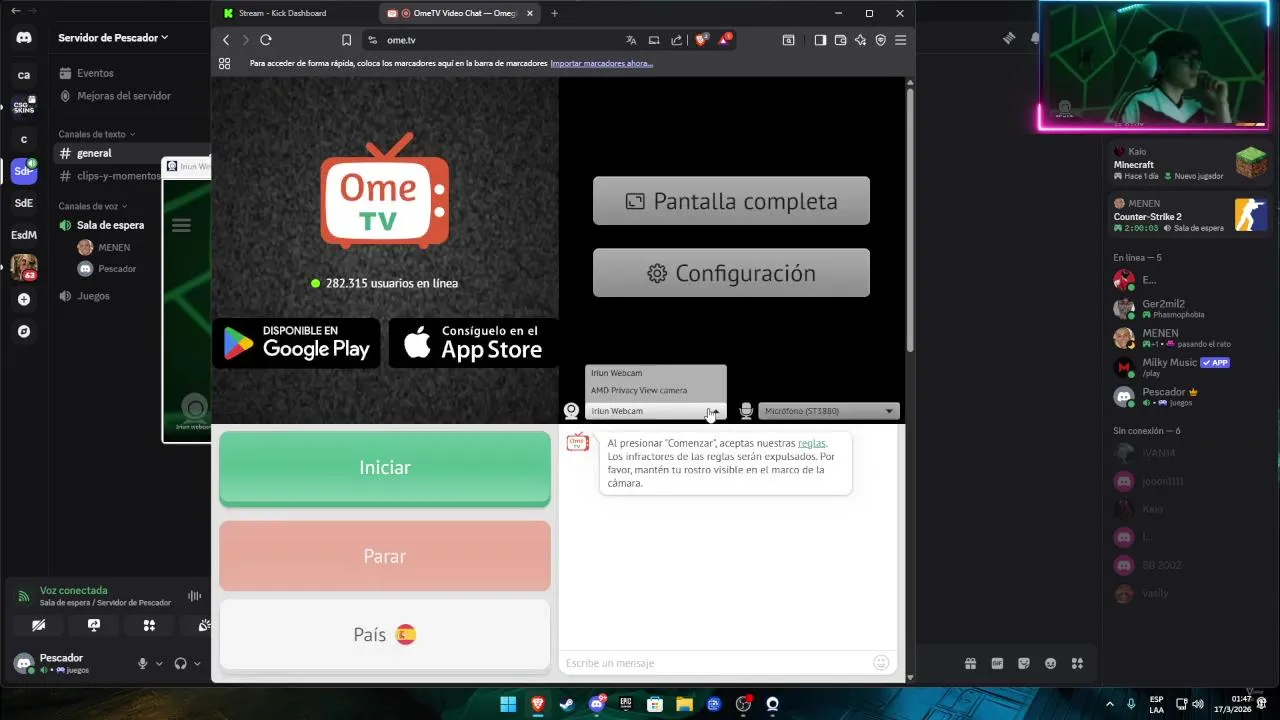Select País with Spain flag
The height and width of the screenshot is (720, 1280).
[x=385, y=634]
